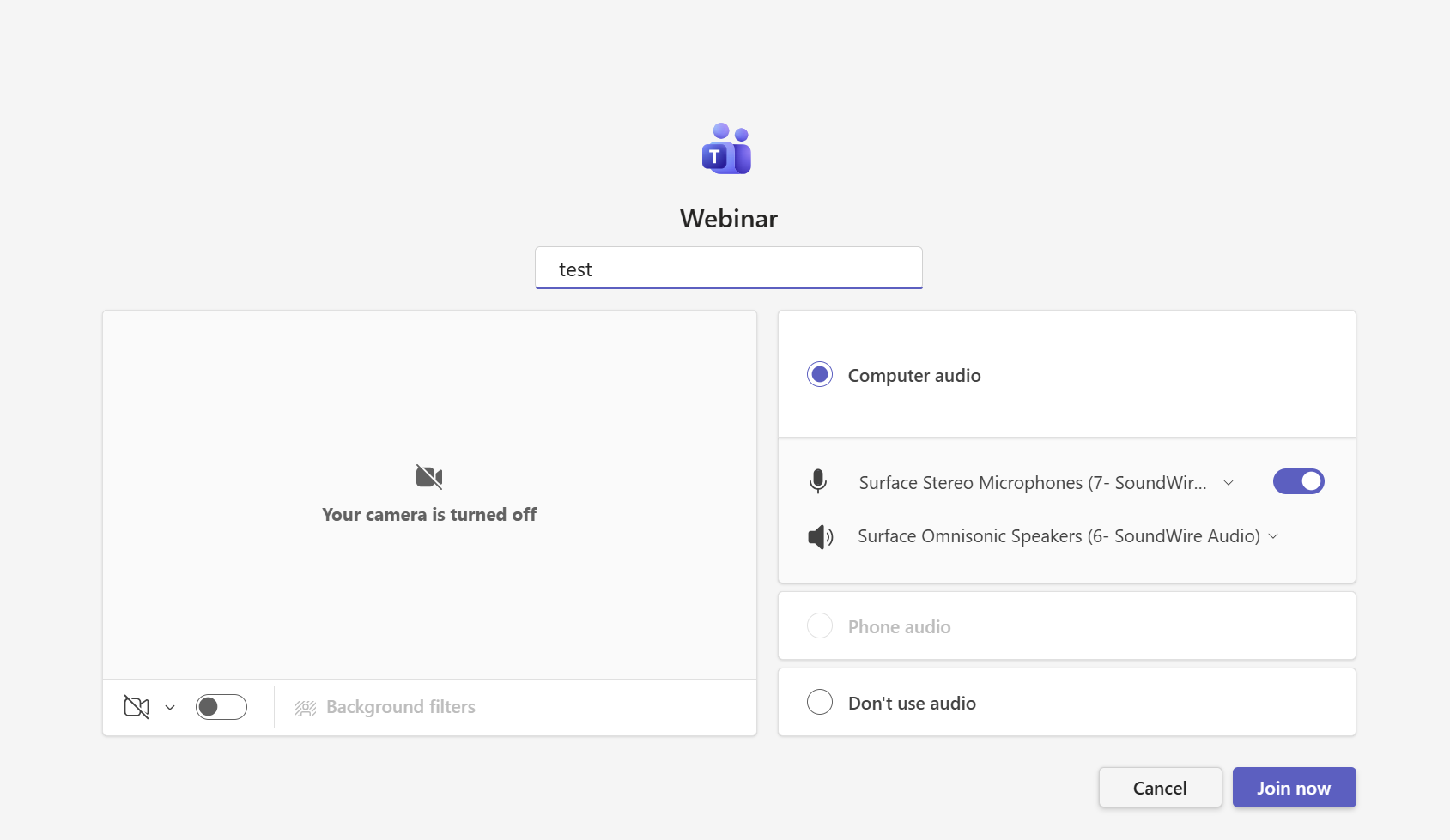1450x840 pixels.
Task: Select the Computer audio radio button
Action: (820, 374)
